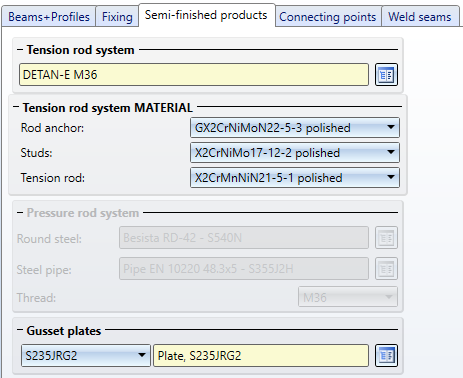
Task: Collapse the Tension rod system MATERIAL section
Action: (16, 107)
